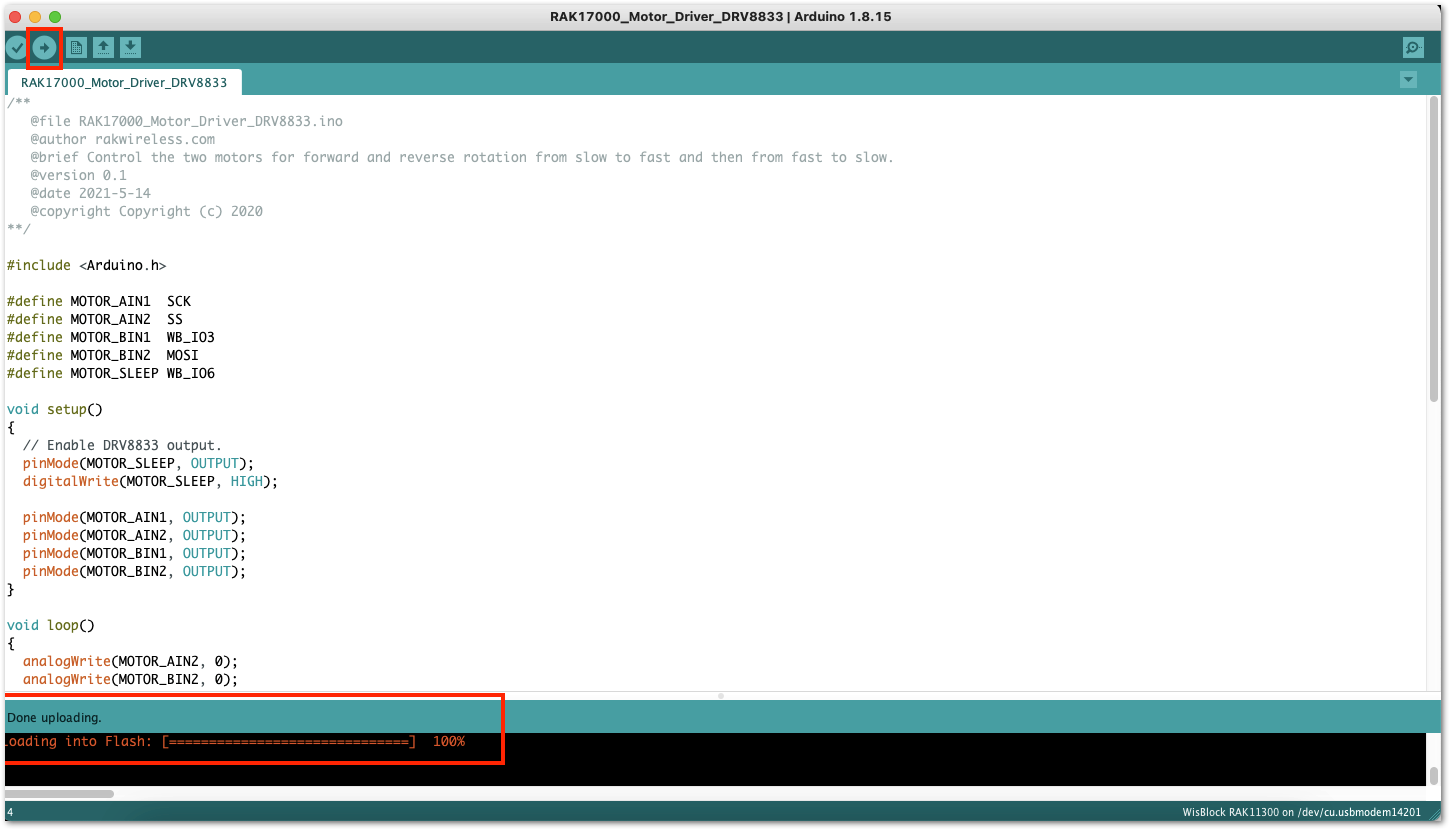Screen dimensions: 1450x830
Task: Click the '@version 0.1' comment line
Action: [x=78, y=175]
